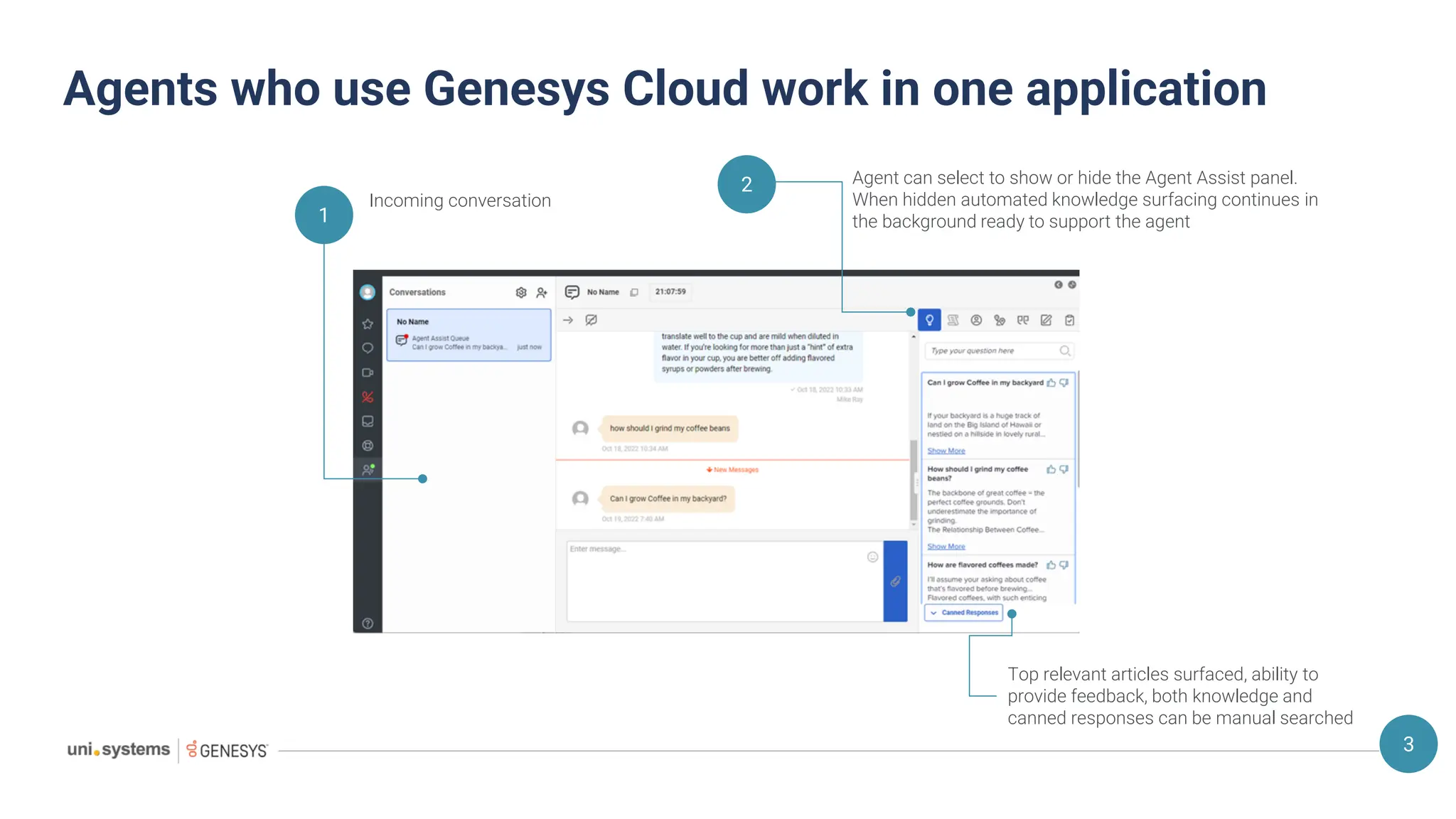This screenshot has width=1456, height=819.
Task: Click the New Messages indicator
Action: click(x=732, y=470)
